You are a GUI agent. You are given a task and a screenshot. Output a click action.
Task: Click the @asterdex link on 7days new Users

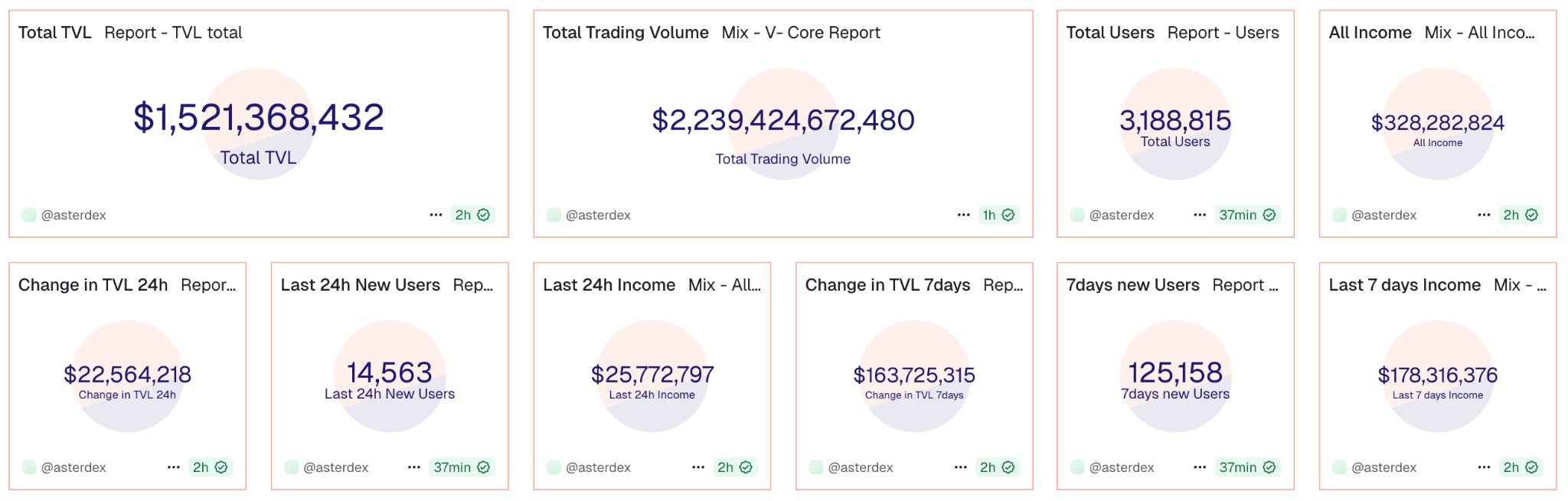1122,467
